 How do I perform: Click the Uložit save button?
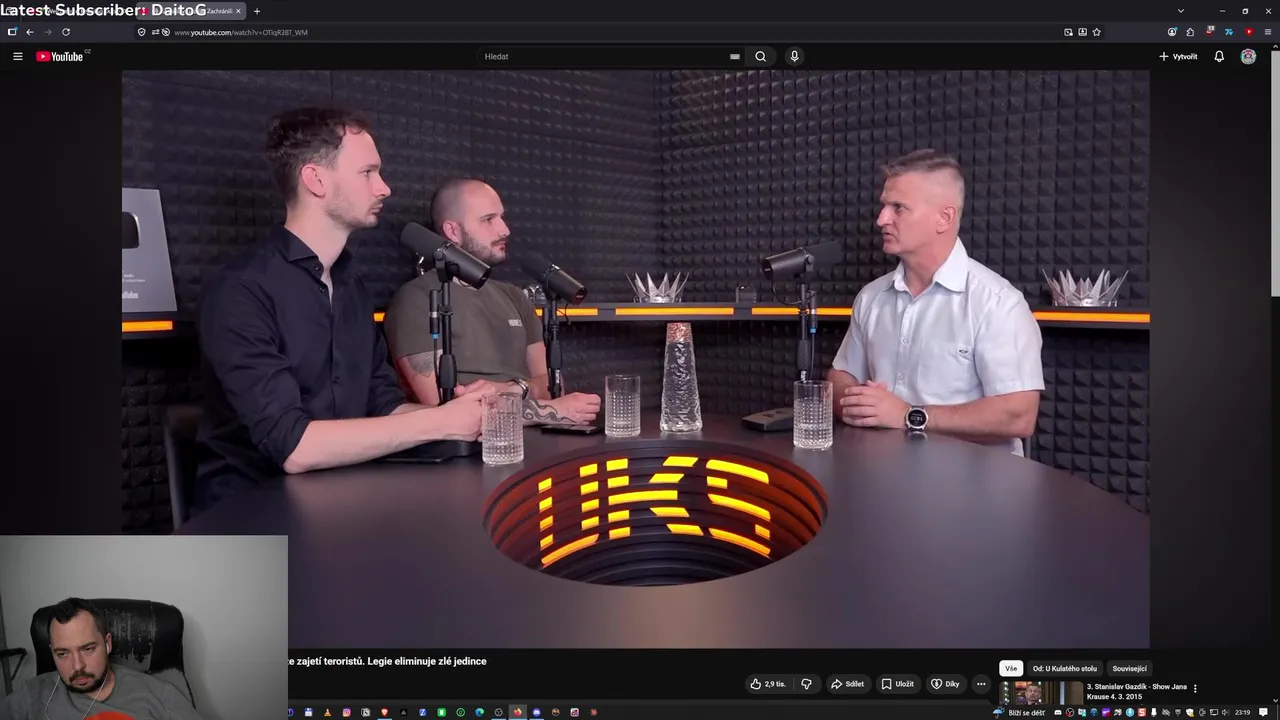(x=897, y=684)
